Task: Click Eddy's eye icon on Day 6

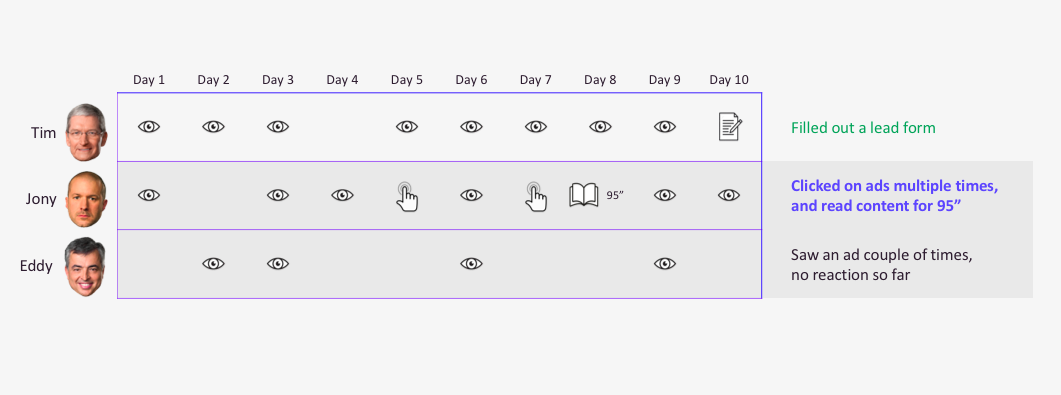Action: 471,263
